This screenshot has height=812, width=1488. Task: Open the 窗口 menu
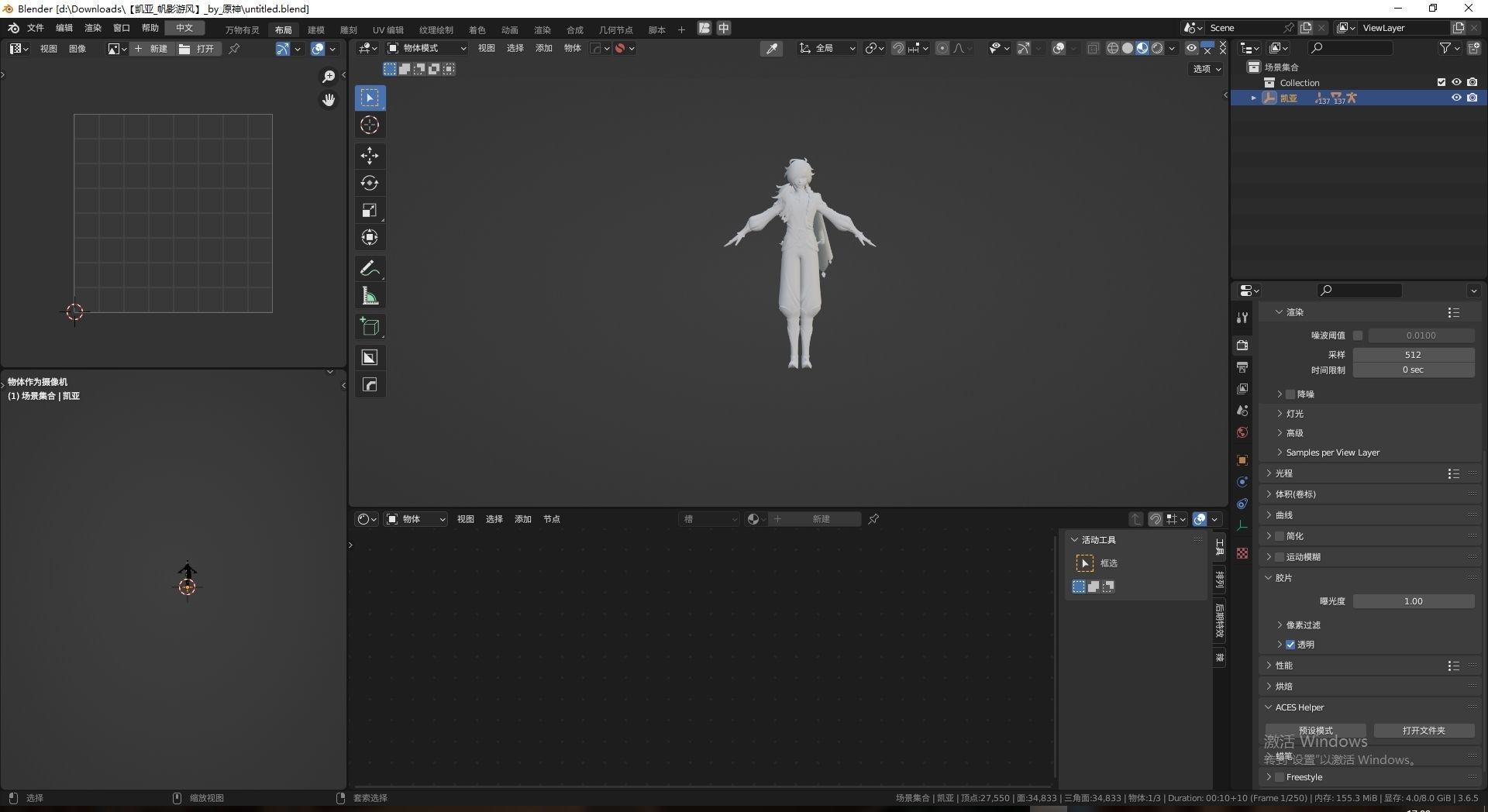pyautogui.click(x=122, y=28)
